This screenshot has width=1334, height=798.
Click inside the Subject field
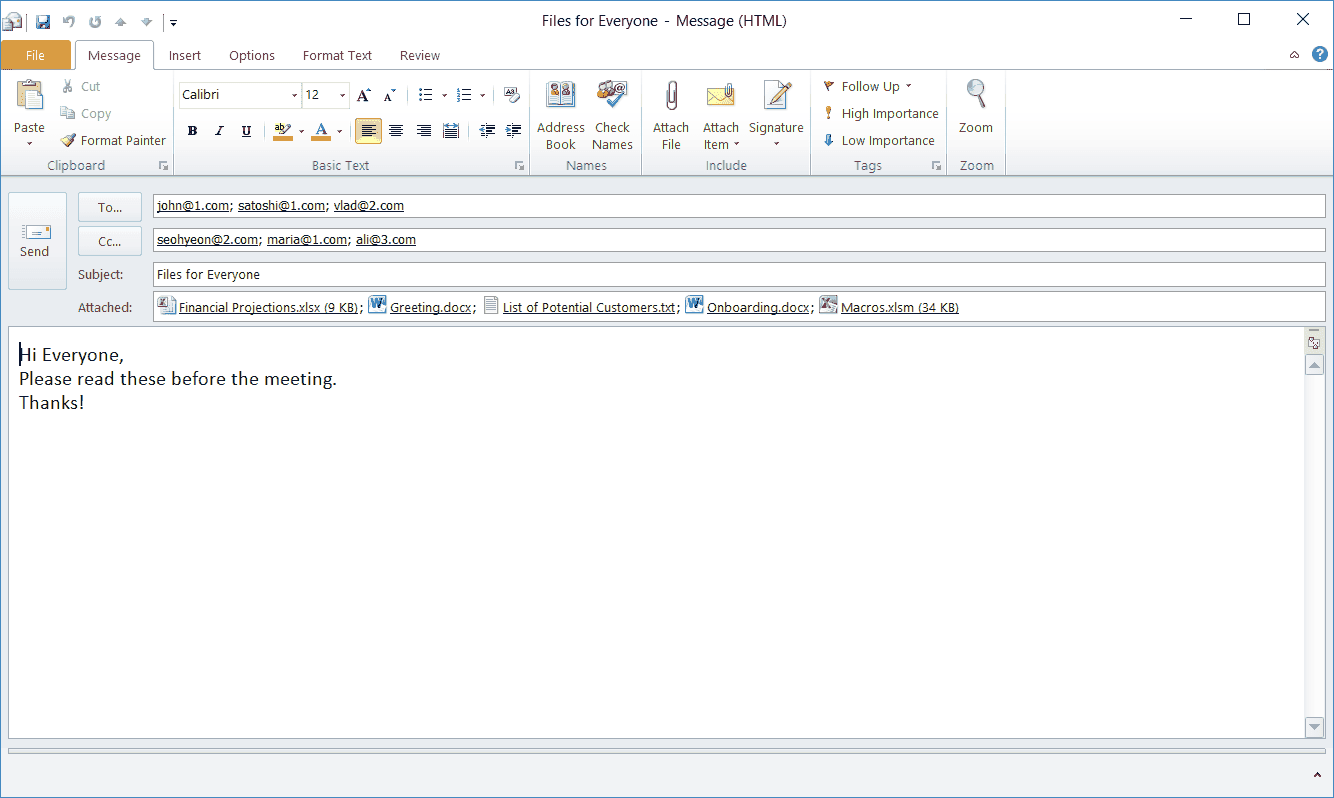(x=400, y=273)
